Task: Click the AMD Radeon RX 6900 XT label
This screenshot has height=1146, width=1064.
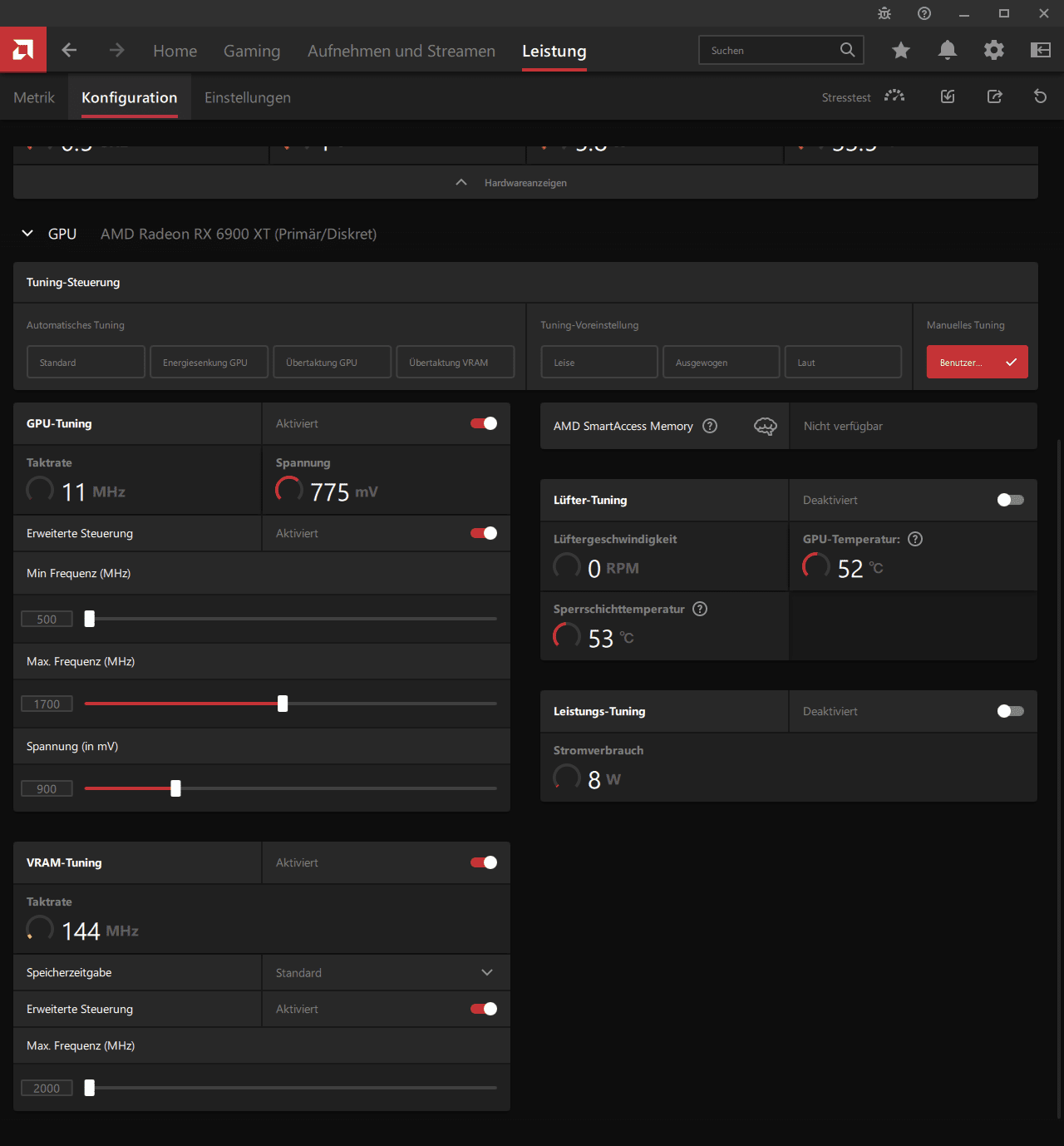Action: (x=239, y=234)
